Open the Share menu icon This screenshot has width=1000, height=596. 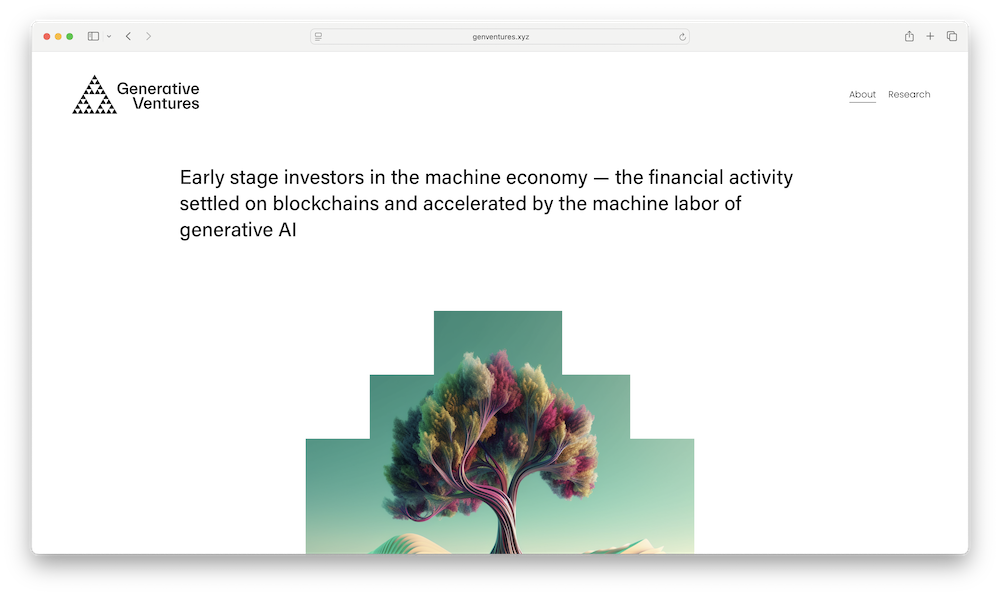909,36
